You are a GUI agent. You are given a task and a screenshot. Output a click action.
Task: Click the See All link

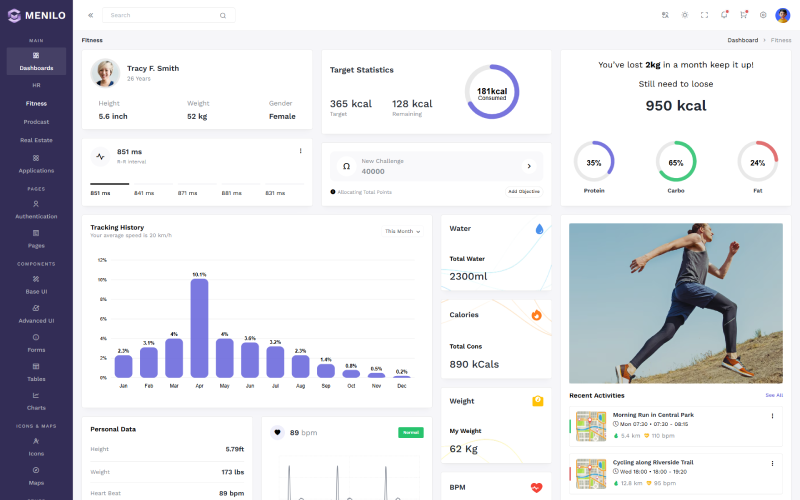[774, 395]
